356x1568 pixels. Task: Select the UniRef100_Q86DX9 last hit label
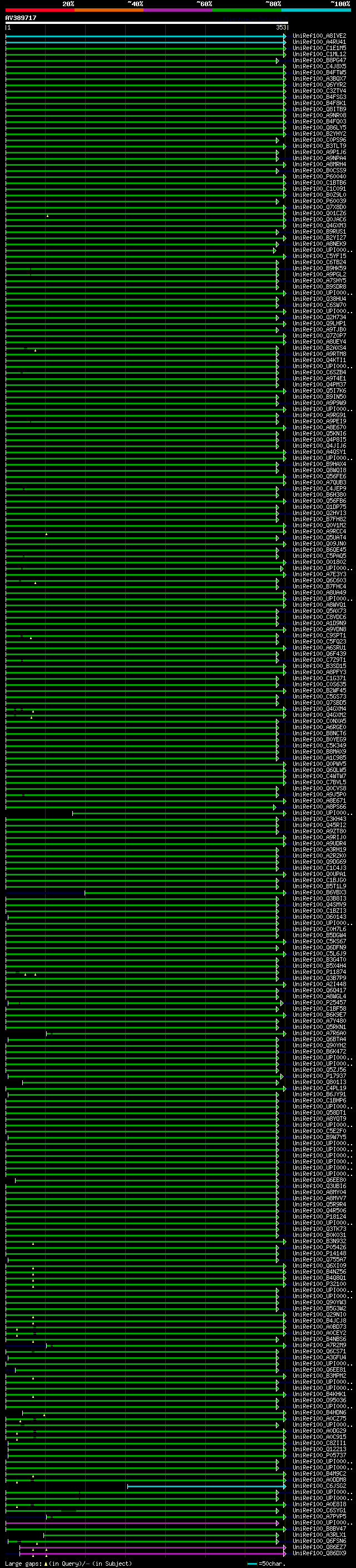(x=319, y=1552)
